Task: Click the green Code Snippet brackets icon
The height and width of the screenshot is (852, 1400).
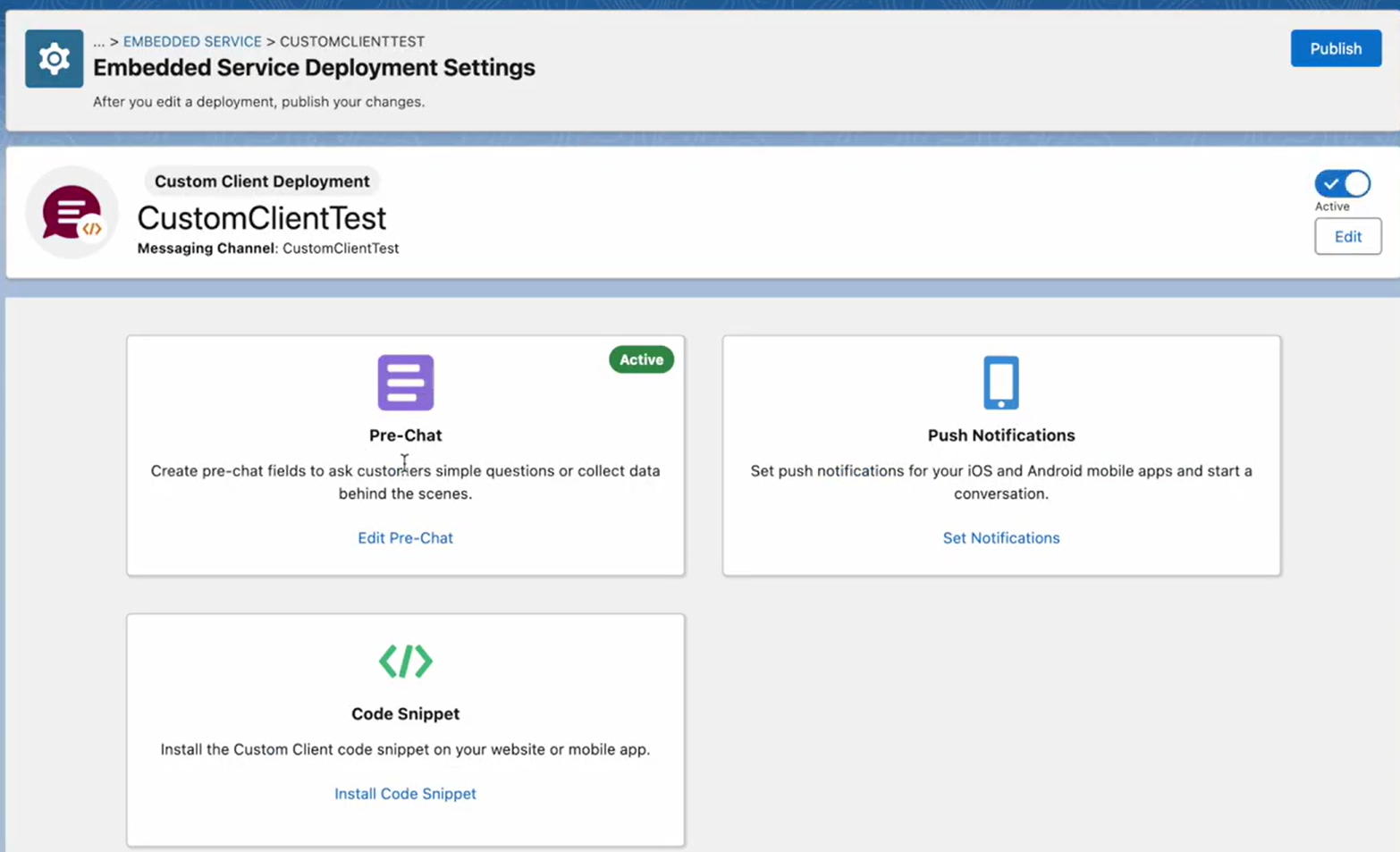Action: click(405, 662)
